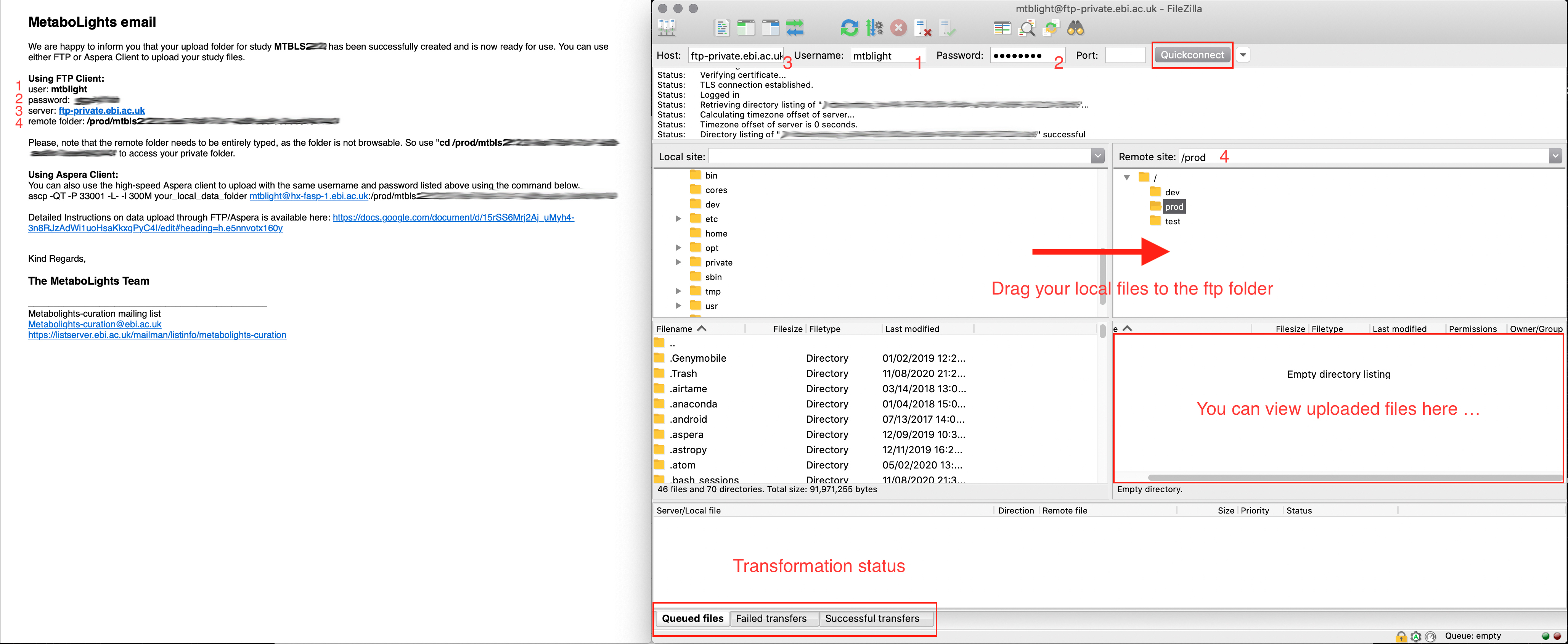
Task: Toggle processing of the transfer queue
Action: pos(874,28)
